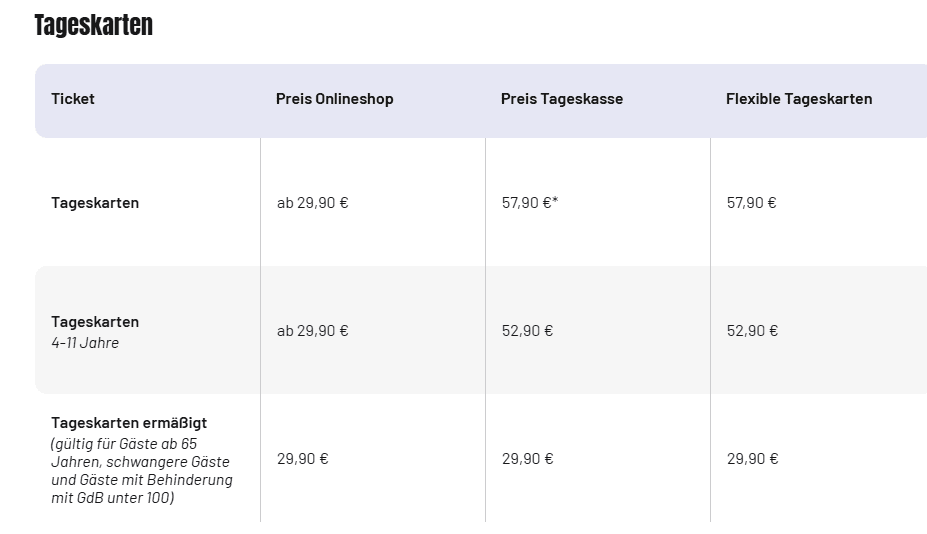Click the Preis Onlineshop column header

point(335,99)
